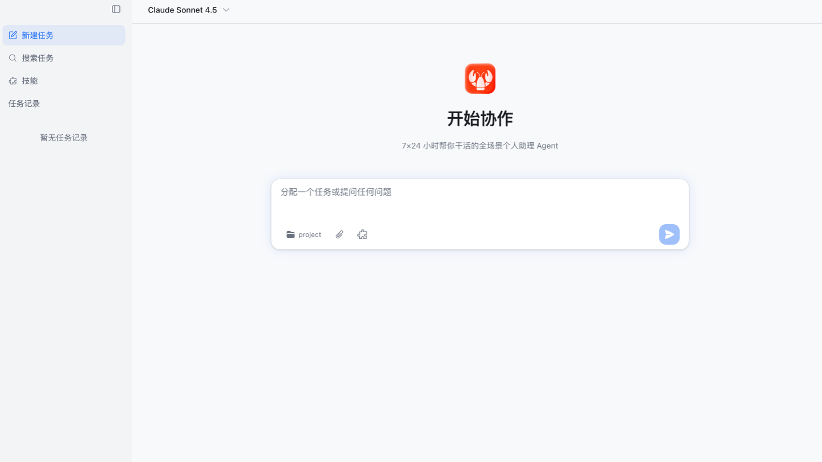822x462 pixels.
Task: Click the pencil icon beside 新建任务
Action: coord(13,35)
